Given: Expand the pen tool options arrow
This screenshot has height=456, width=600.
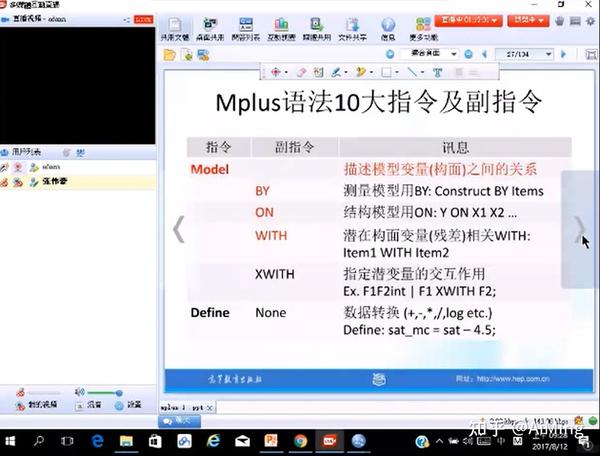Looking at the screenshot, I should point(346,72).
